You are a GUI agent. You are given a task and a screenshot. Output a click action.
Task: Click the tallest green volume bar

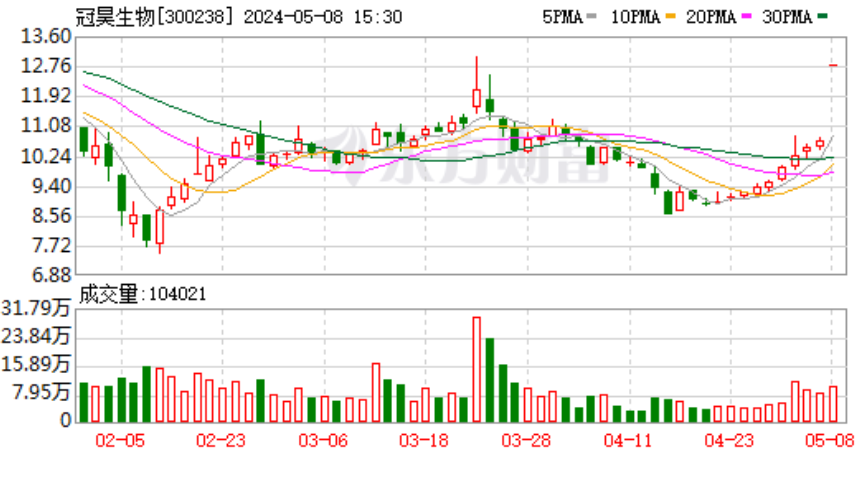(x=490, y=380)
